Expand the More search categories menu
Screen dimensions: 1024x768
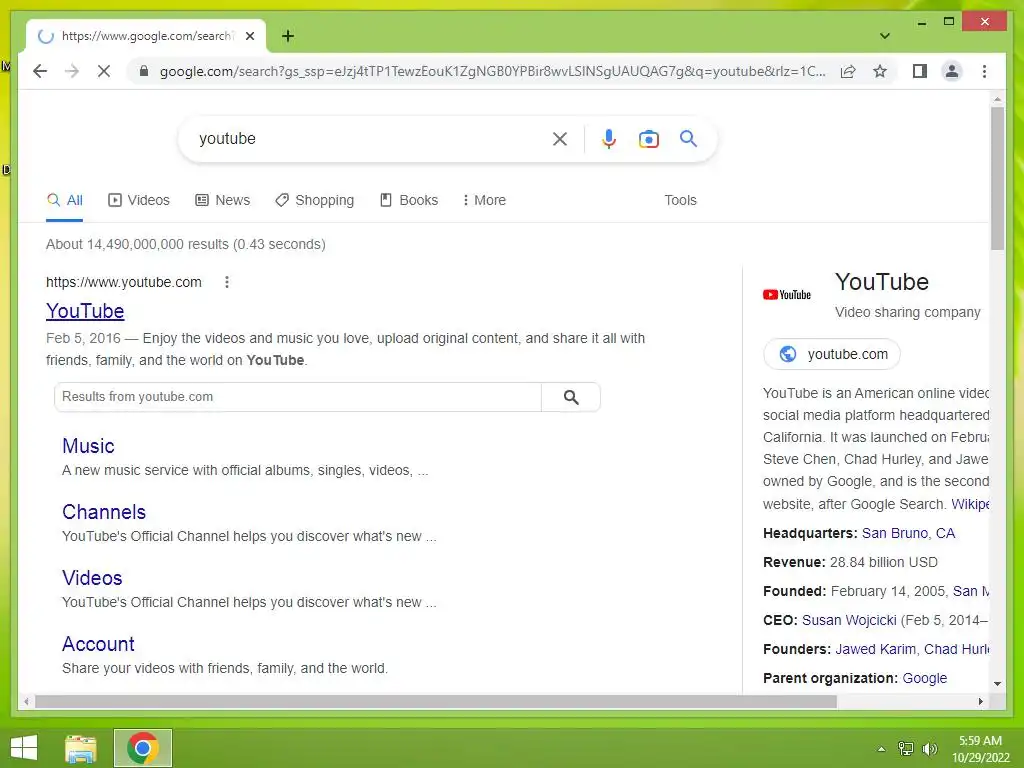(x=484, y=200)
